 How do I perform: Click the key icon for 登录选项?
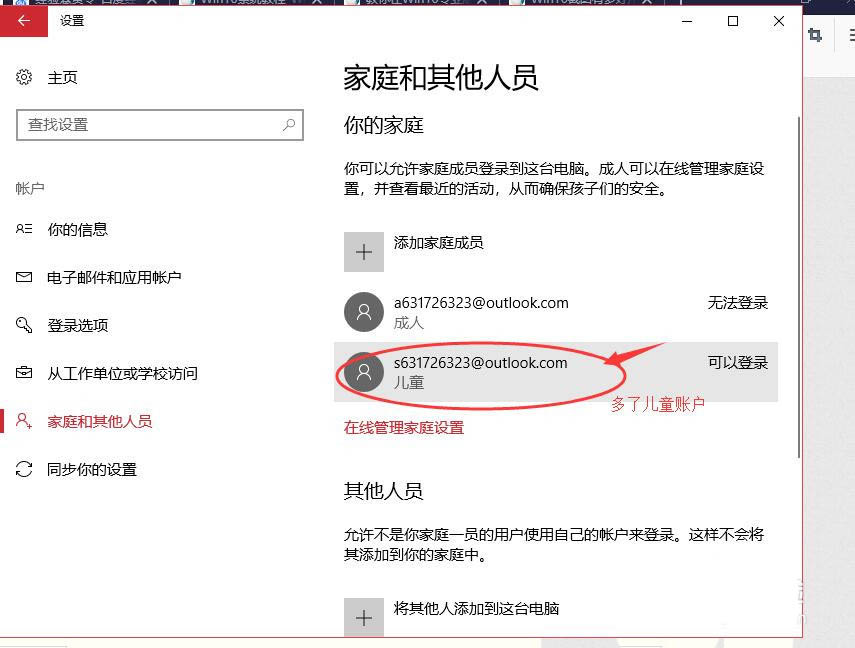(x=25, y=325)
